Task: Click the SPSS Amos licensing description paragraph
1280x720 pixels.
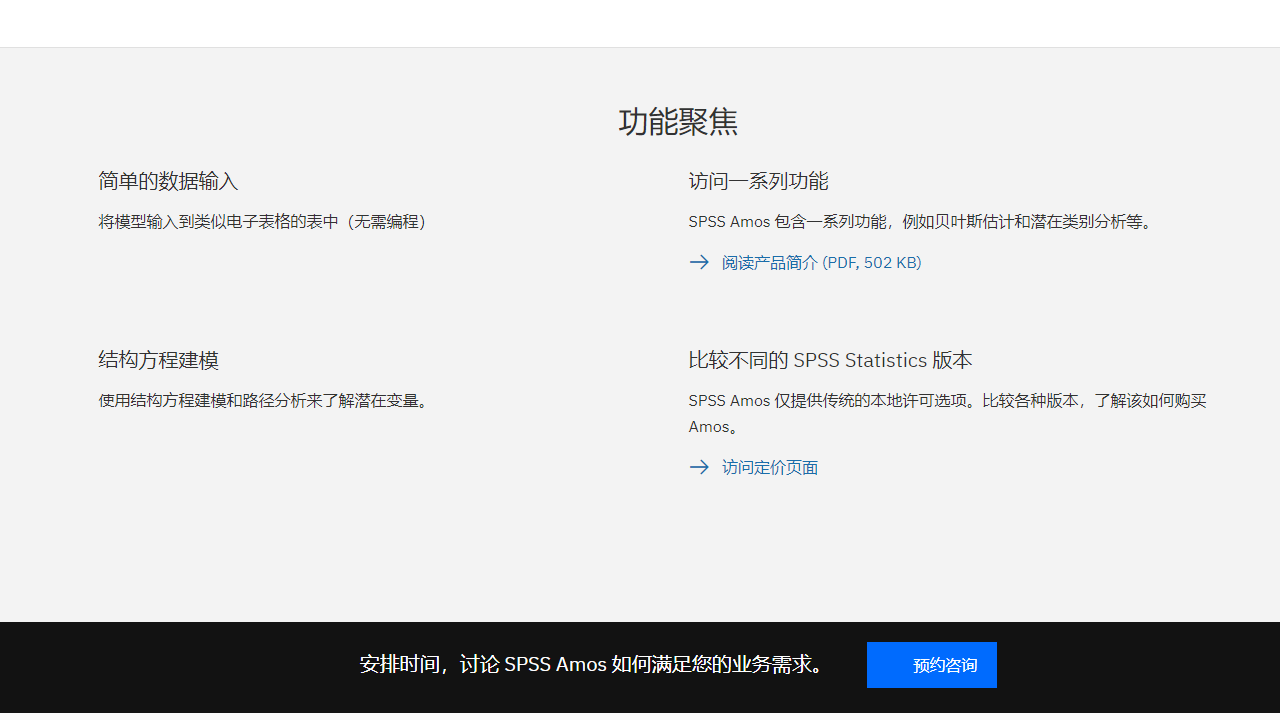Action: point(947,413)
